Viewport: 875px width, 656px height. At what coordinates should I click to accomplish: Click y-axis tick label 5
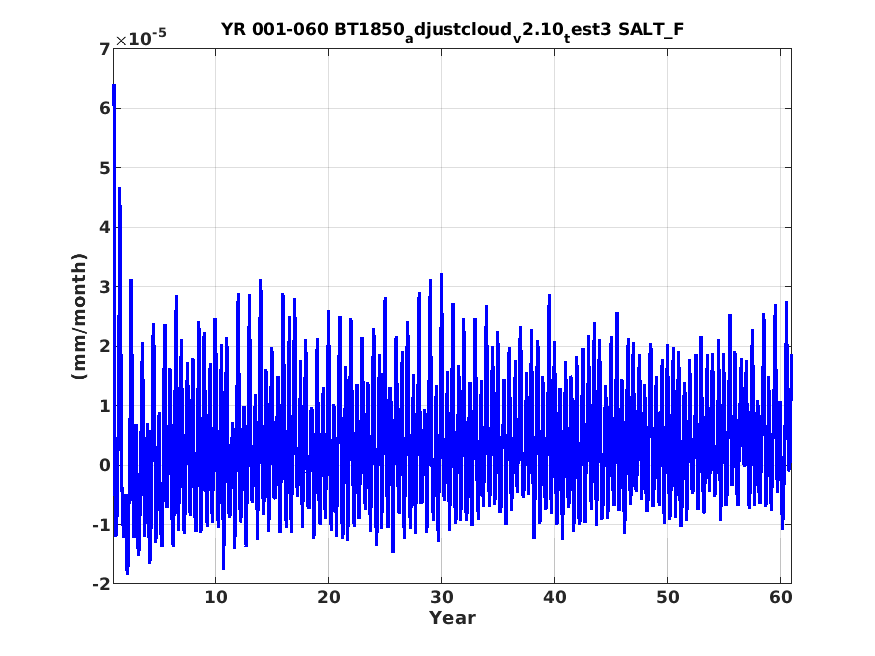(x=105, y=168)
